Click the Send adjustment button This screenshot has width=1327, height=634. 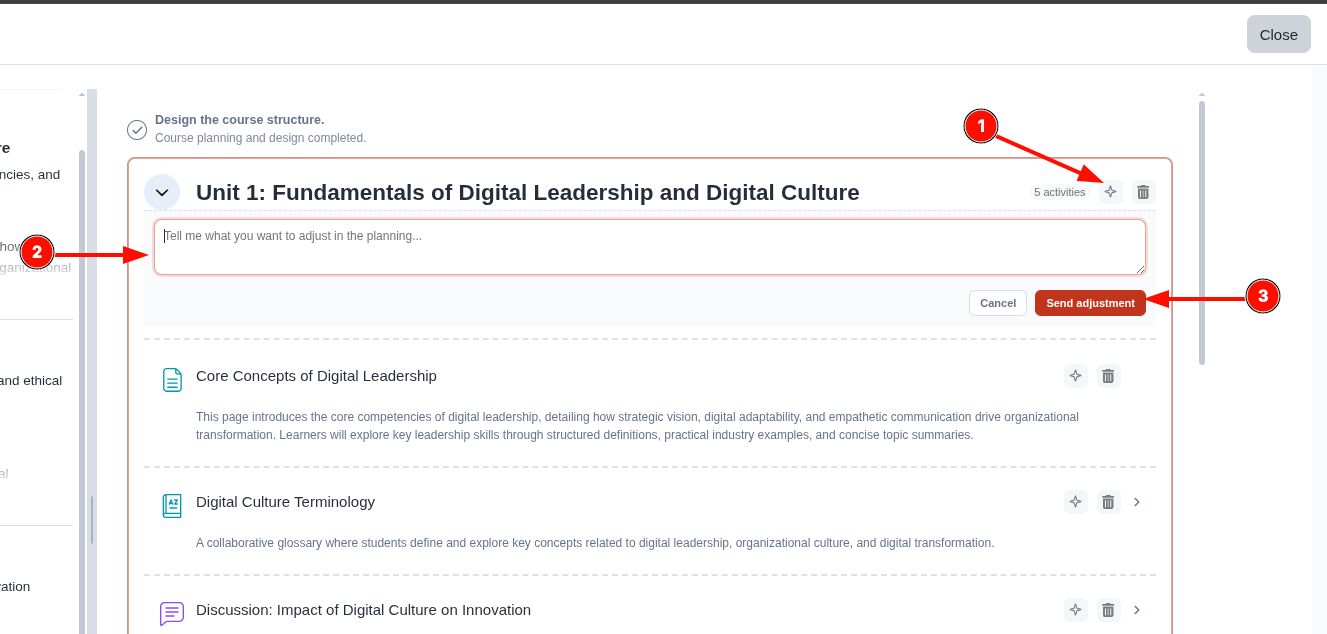[1090, 303]
